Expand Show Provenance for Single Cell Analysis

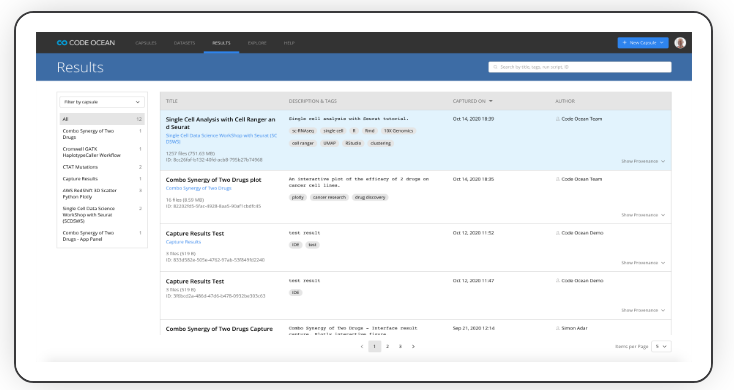click(x=643, y=161)
